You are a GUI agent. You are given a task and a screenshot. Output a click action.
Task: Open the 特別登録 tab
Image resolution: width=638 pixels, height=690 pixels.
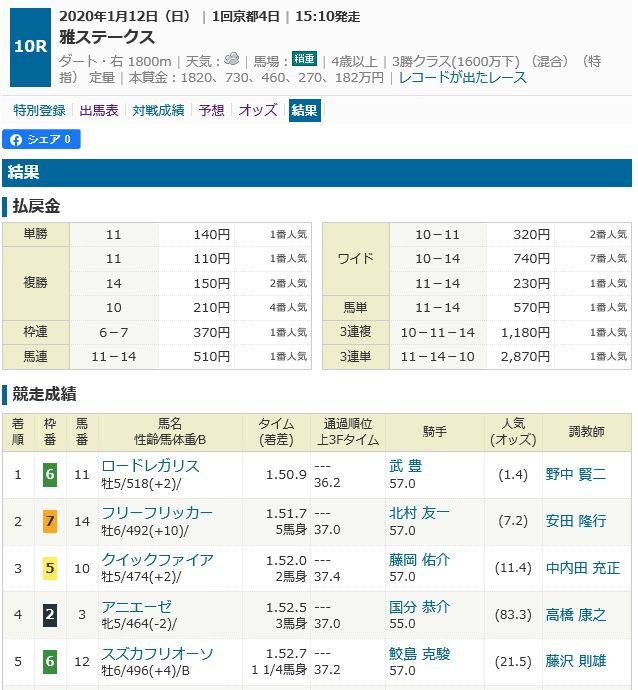[x=40, y=110]
